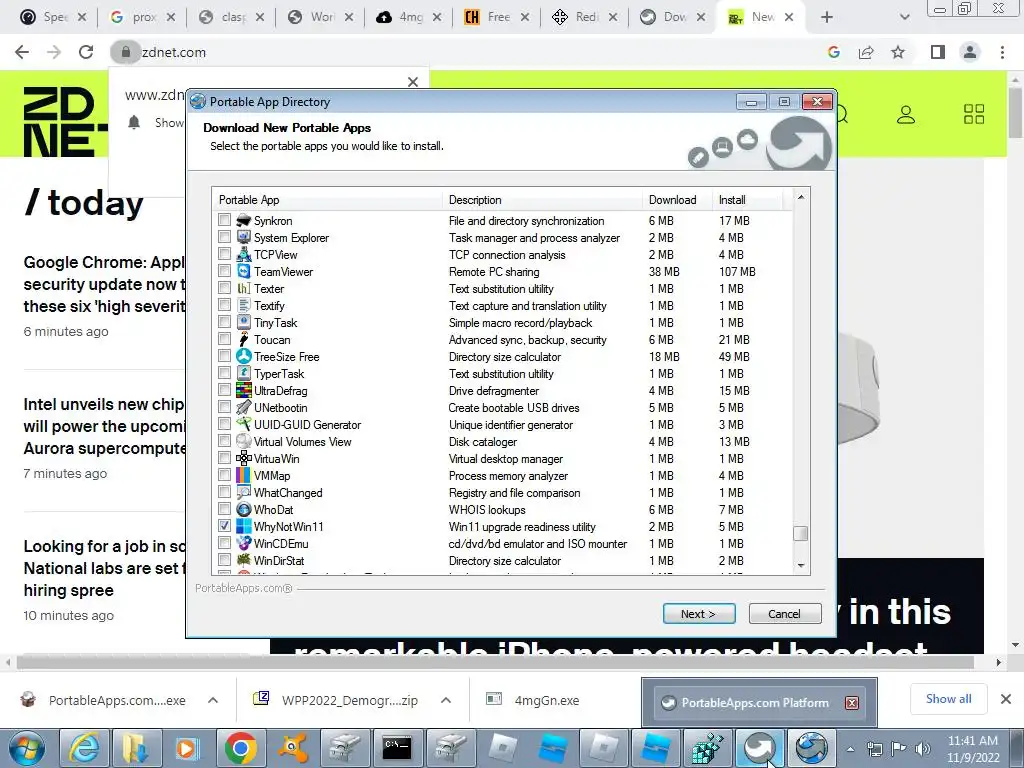Open Chrome's three-dot menu
Image resolution: width=1024 pixels, height=768 pixels.
[x=1002, y=52]
